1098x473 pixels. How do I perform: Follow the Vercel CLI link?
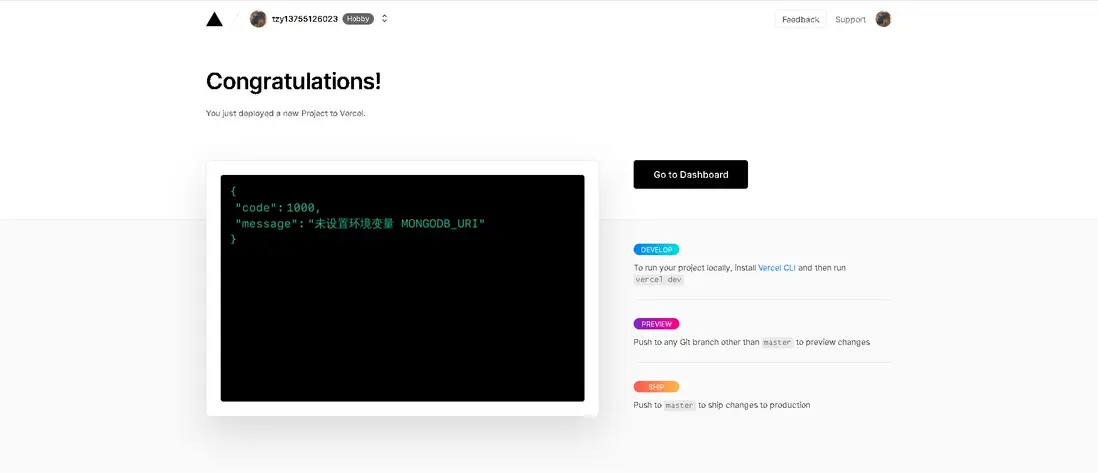tap(777, 268)
